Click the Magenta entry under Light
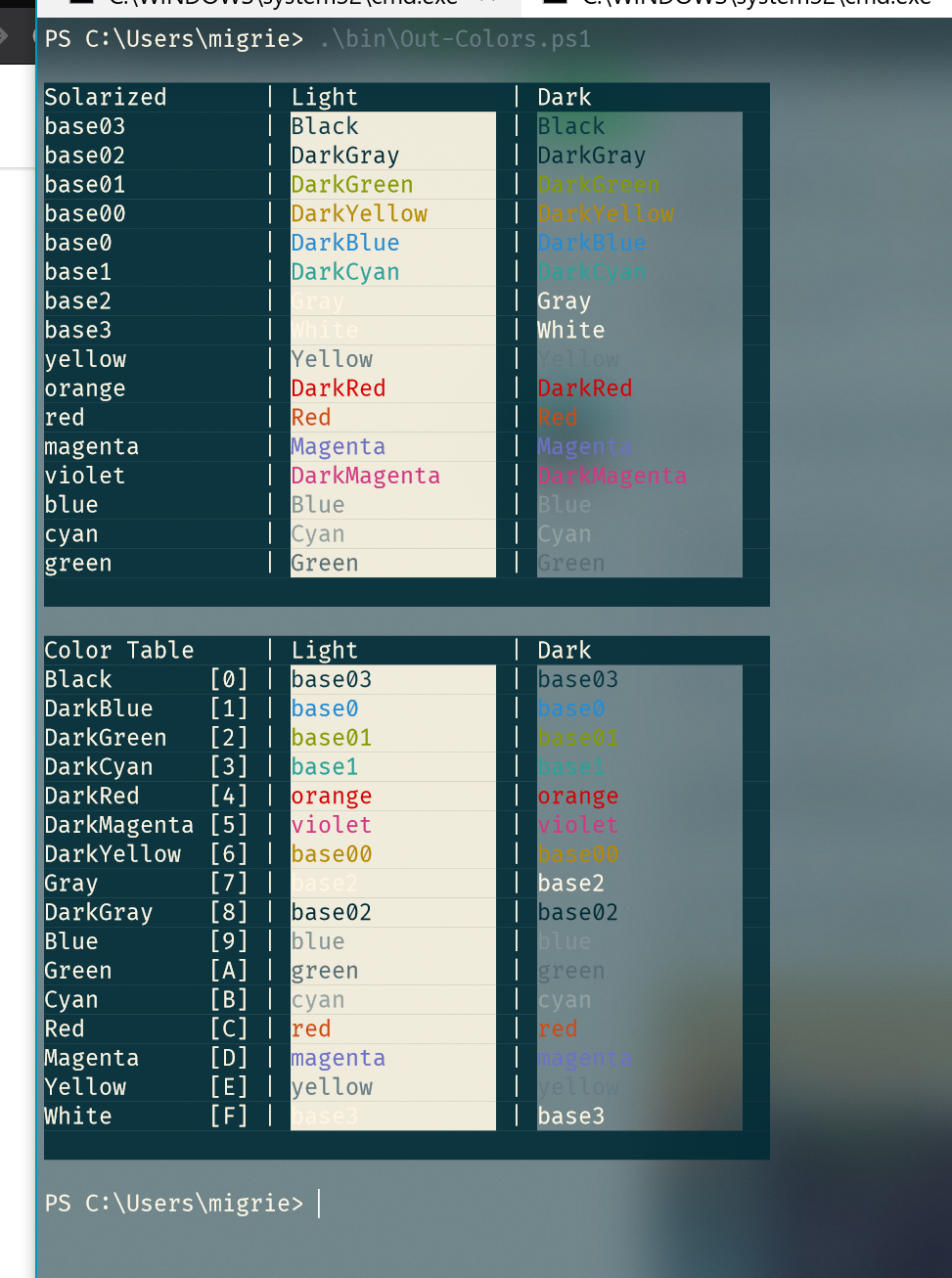Image resolution: width=952 pixels, height=1278 pixels. [x=338, y=446]
